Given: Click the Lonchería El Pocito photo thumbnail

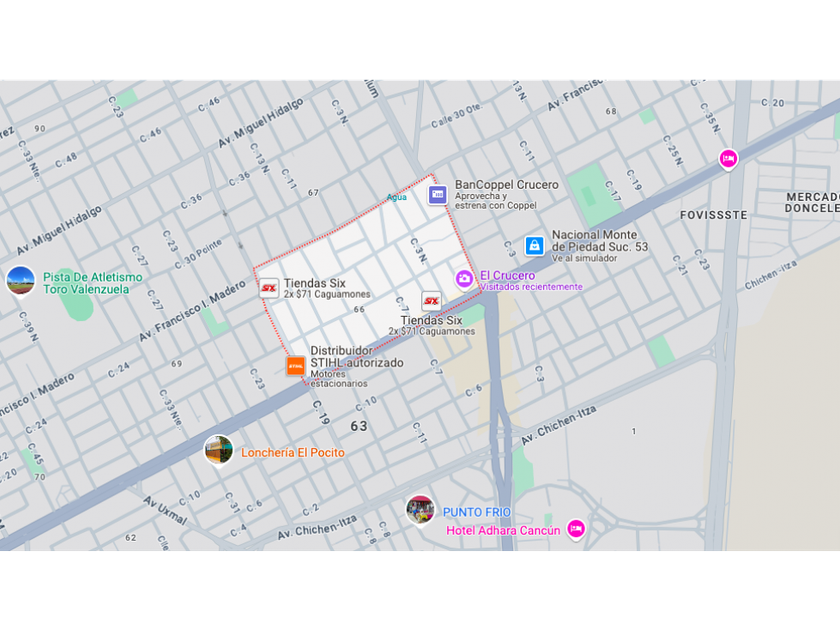Looking at the screenshot, I should point(219,451).
